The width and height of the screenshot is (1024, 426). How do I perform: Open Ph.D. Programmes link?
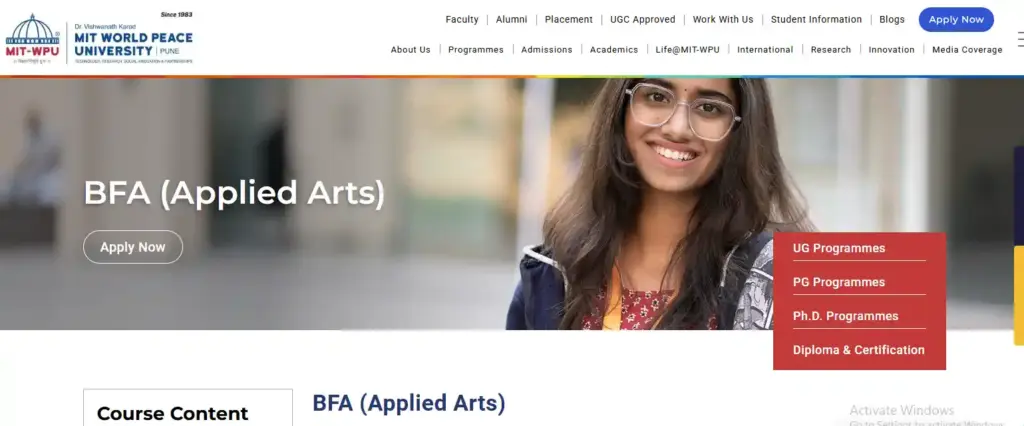pyautogui.click(x=846, y=316)
